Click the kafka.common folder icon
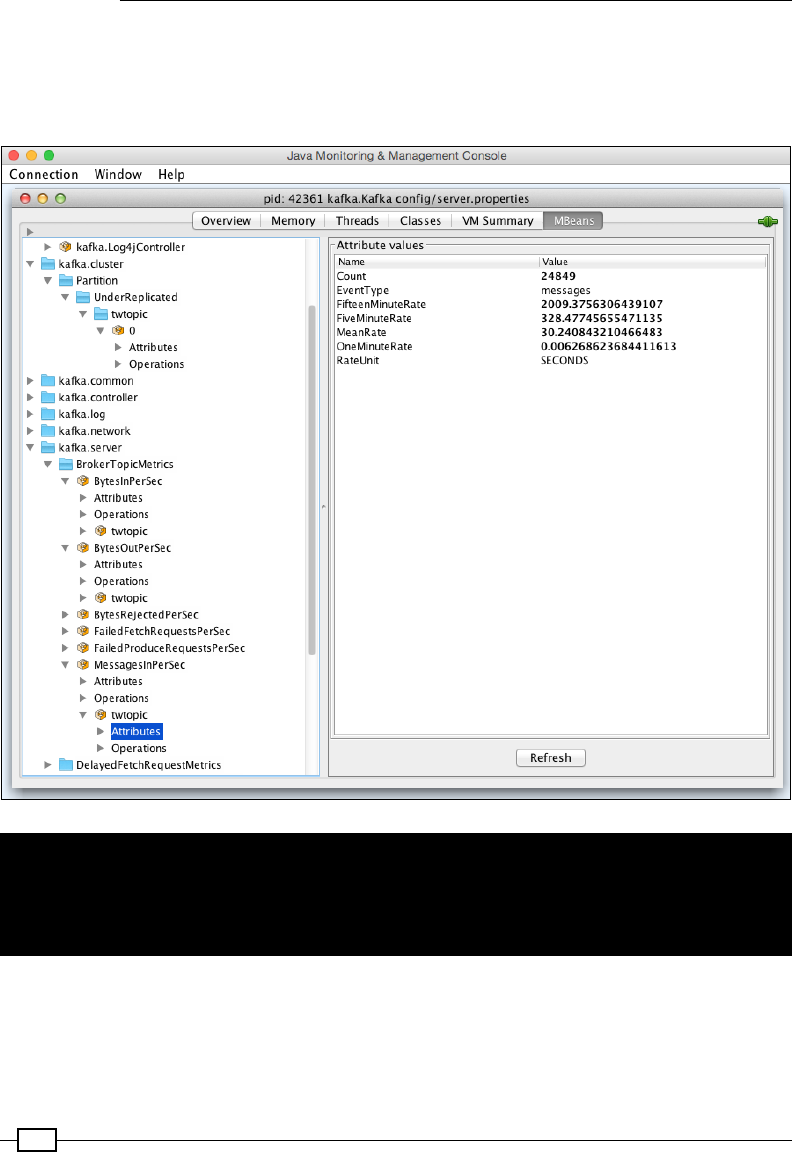 coord(48,381)
